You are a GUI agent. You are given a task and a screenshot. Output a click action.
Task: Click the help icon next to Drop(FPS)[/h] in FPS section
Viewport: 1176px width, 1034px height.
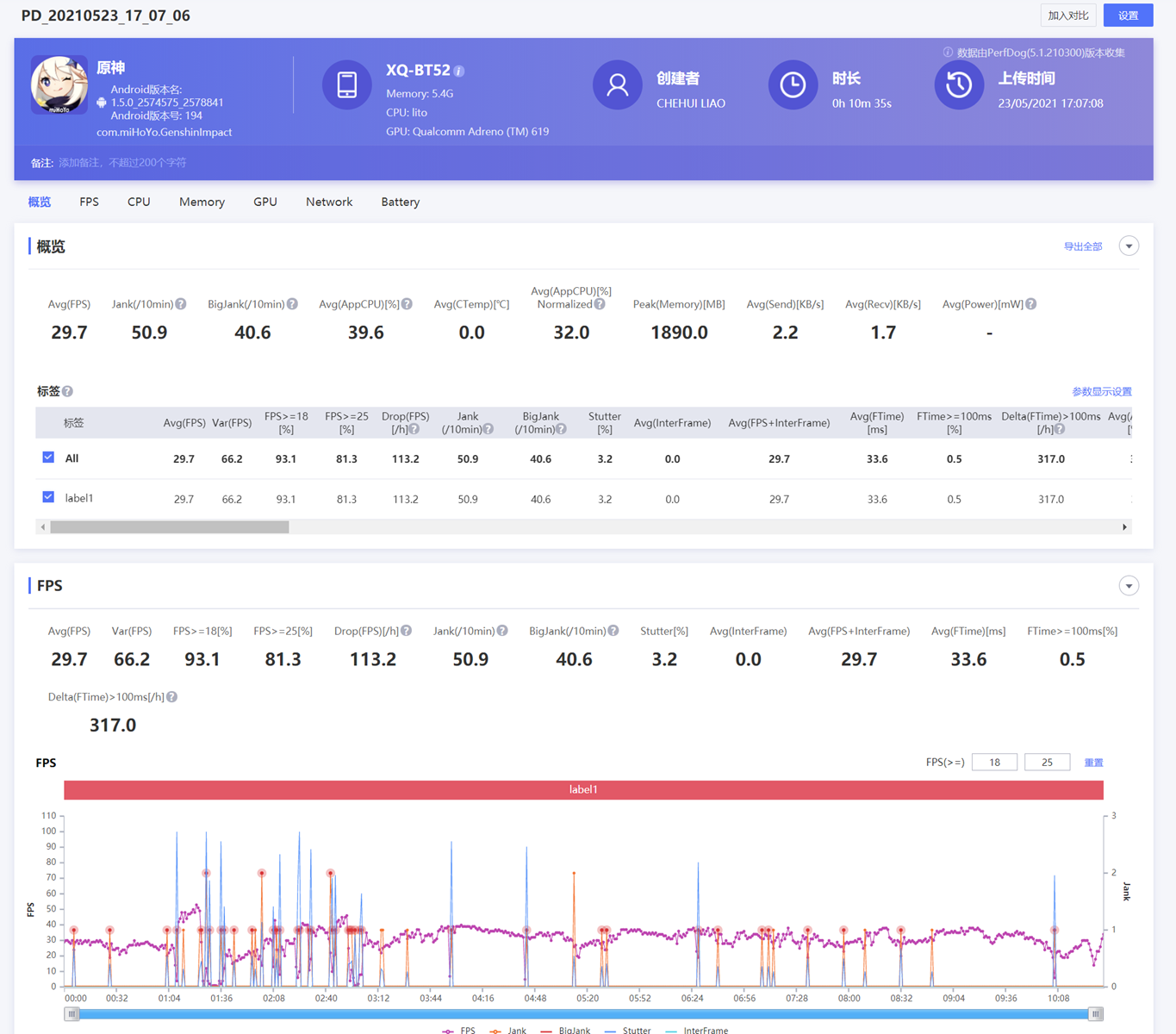pos(406,631)
